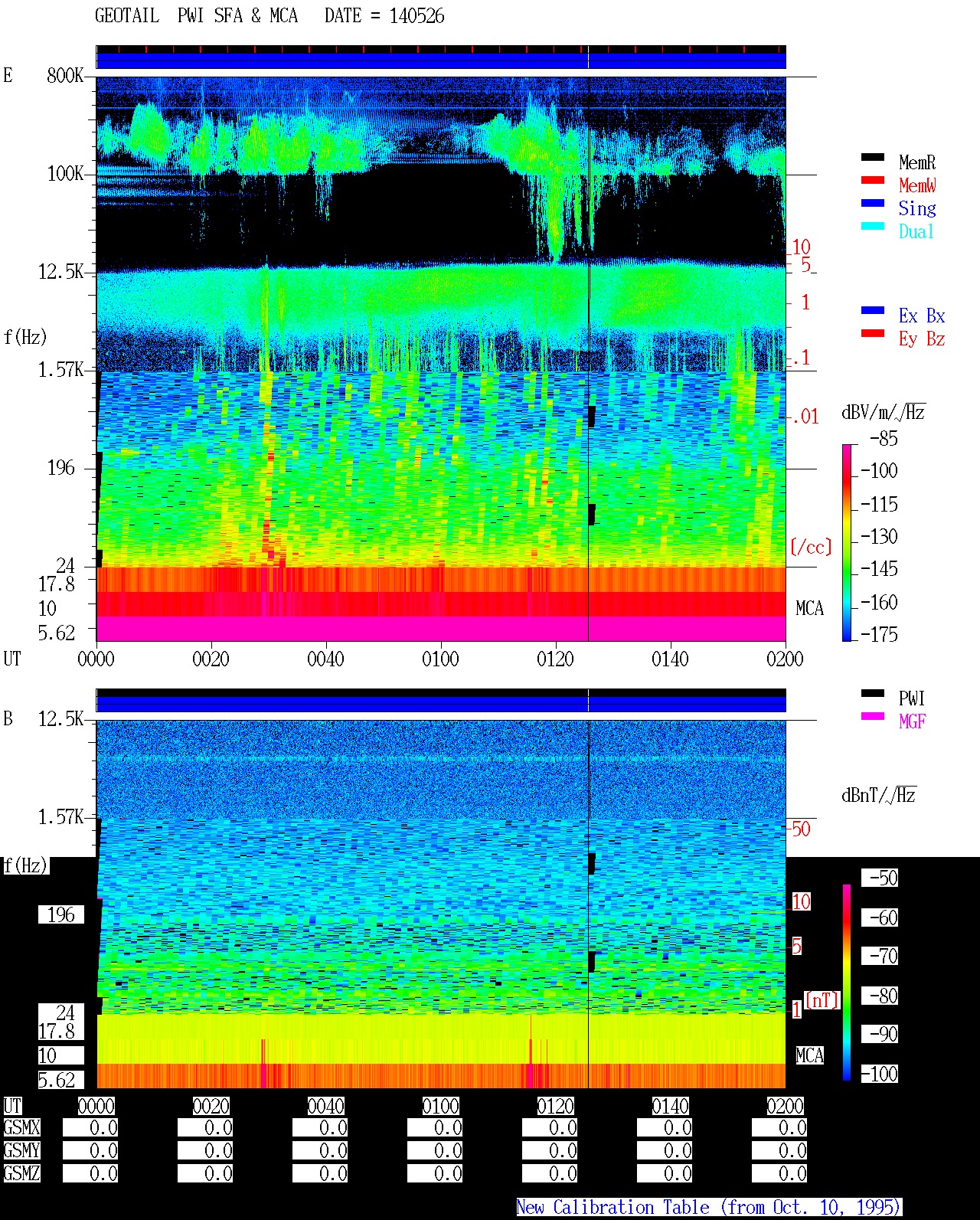Click the '0020' UT label under E spectrogram
The width and height of the screenshot is (980, 1220).
click(211, 659)
